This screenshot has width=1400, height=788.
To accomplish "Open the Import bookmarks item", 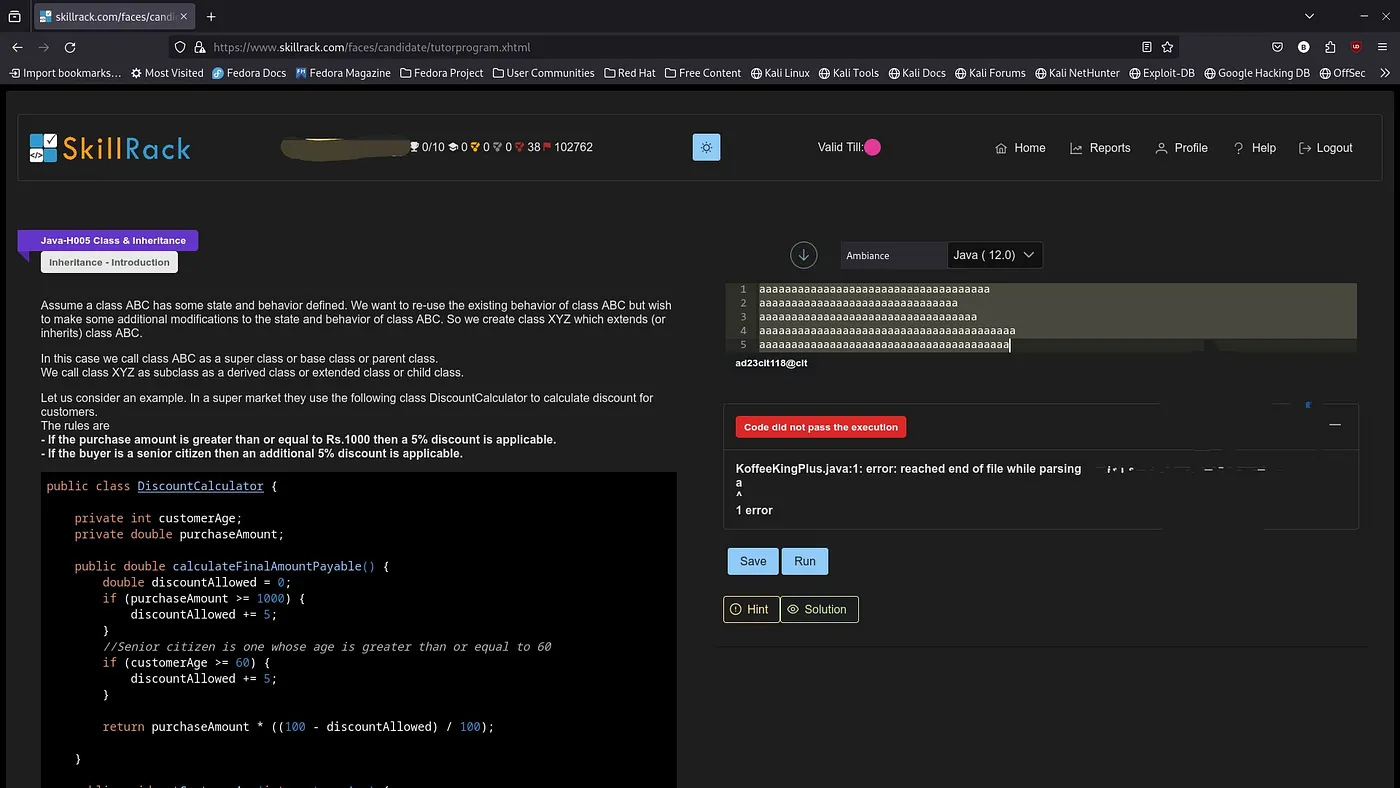I will pyautogui.click(x=65, y=73).
